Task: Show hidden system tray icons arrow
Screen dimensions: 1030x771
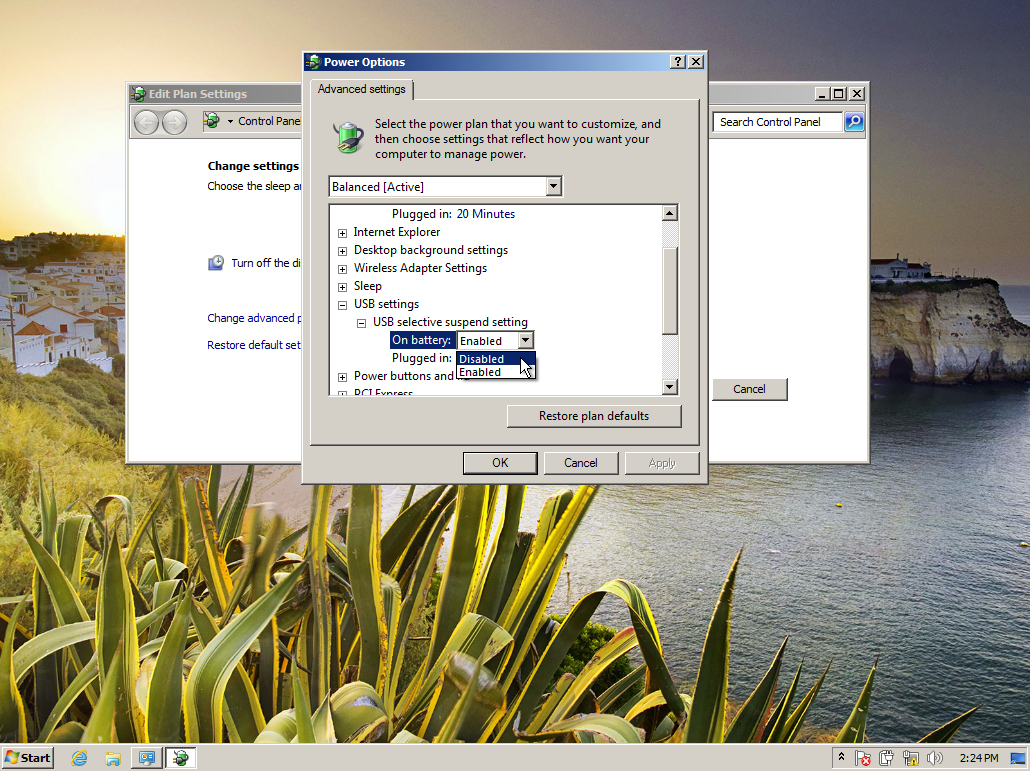Action: tap(842, 758)
